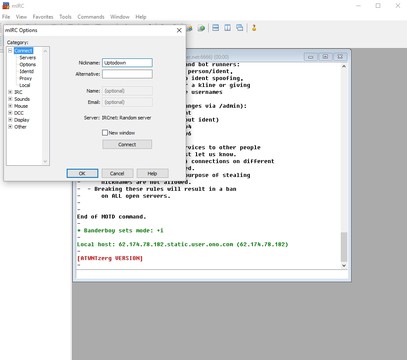This screenshot has width=407, height=360.
Task: Expand the DCC options category
Action: [10, 113]
